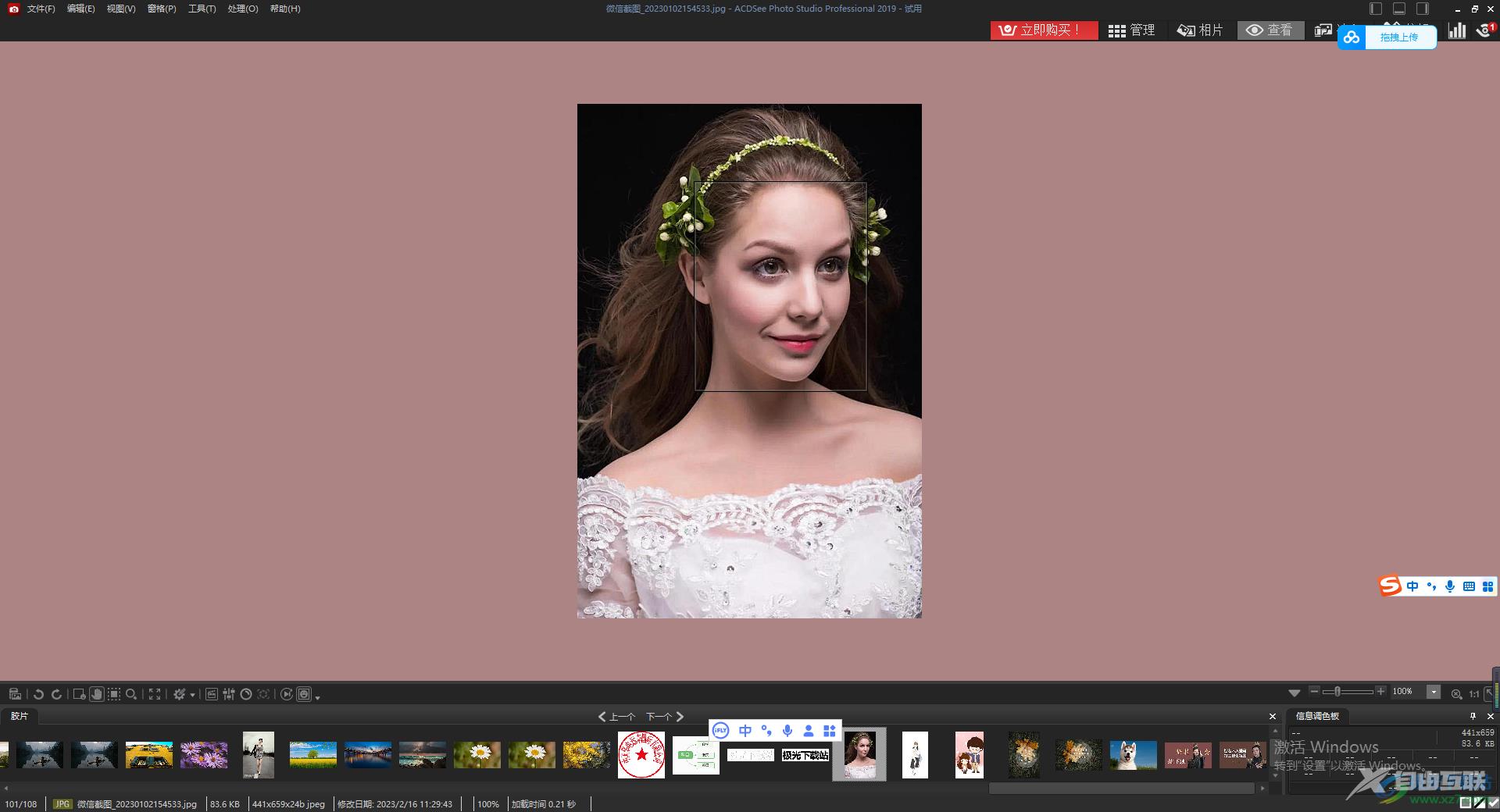Click the zoom lock magnifier icon
Image resolution: width=1500 pixels, height=812 pixels.
pyautogui.click(x=1456, y=693)
